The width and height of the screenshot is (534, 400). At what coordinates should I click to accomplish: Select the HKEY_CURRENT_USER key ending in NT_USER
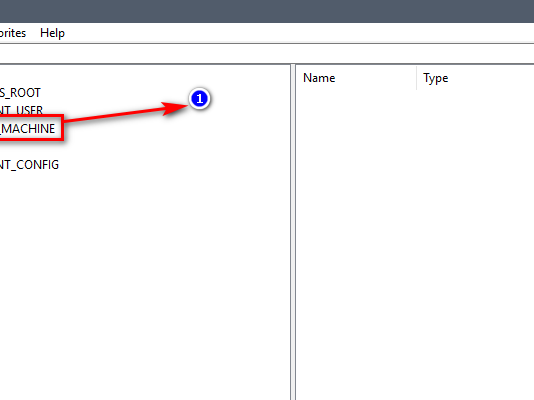point(21,110)
